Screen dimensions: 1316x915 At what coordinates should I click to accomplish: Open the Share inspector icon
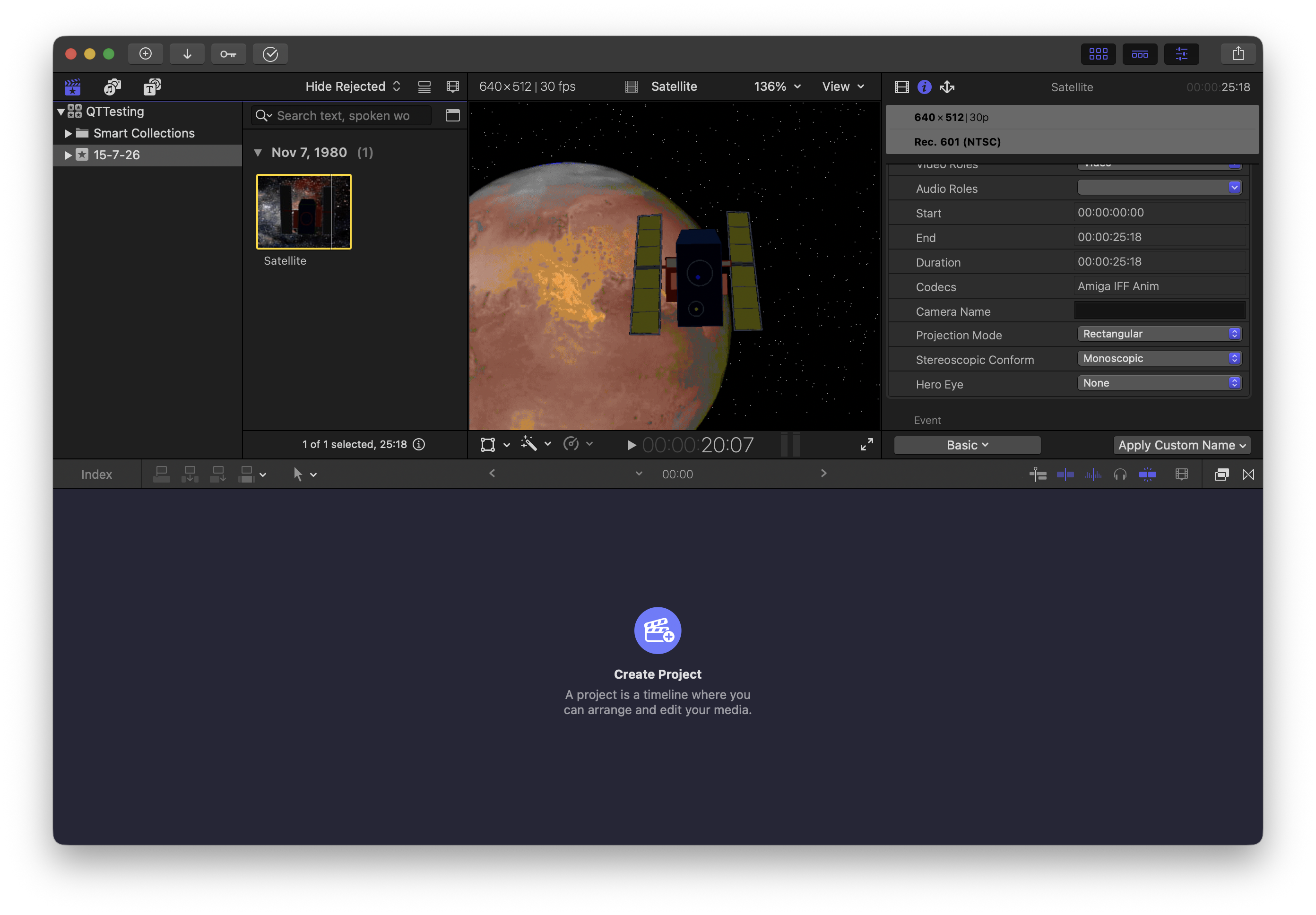(947, 87)
